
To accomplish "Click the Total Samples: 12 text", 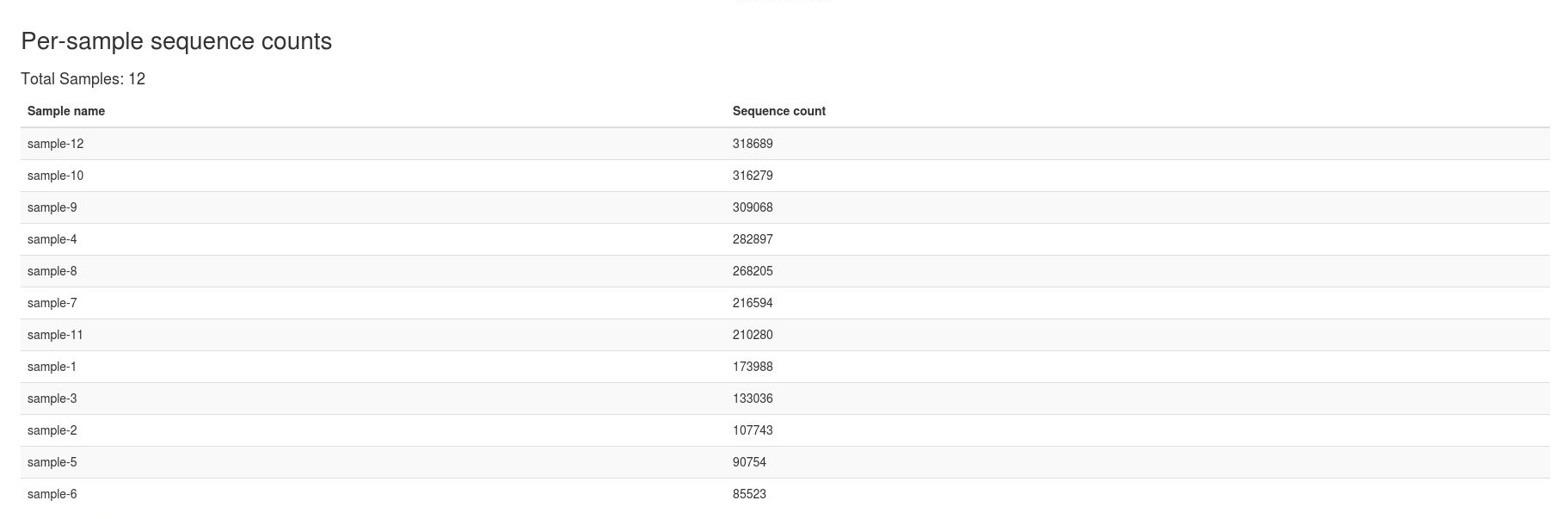I will pyautogui.click(x=83, y=79).
